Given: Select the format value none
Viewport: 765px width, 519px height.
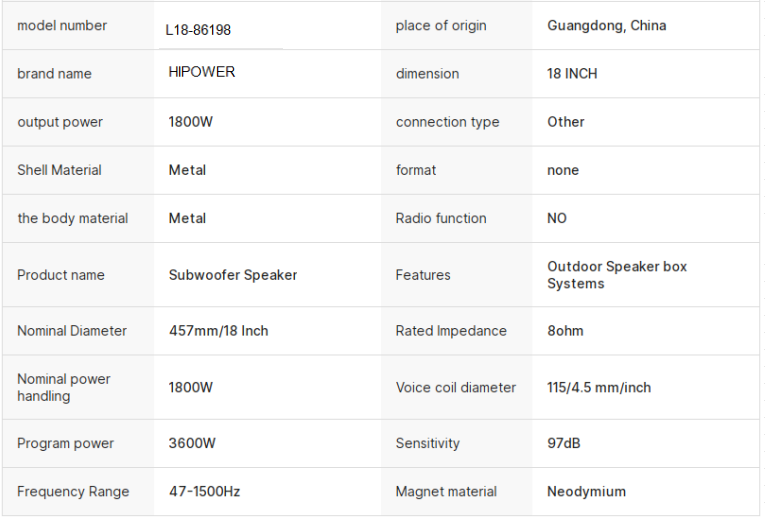Looking at the screenshot, I should pos(563,170).
